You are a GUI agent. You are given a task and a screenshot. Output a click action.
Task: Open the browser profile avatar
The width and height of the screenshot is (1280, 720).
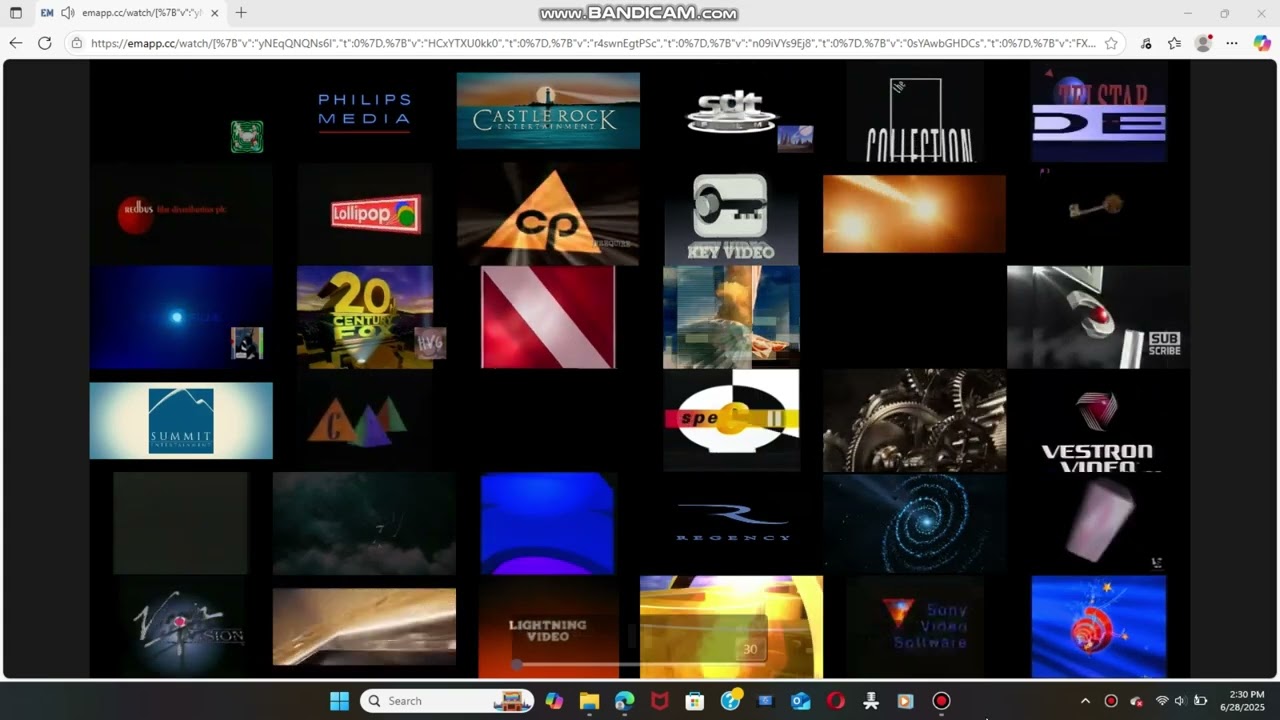pyautogui.click(x=1203, y=43)
